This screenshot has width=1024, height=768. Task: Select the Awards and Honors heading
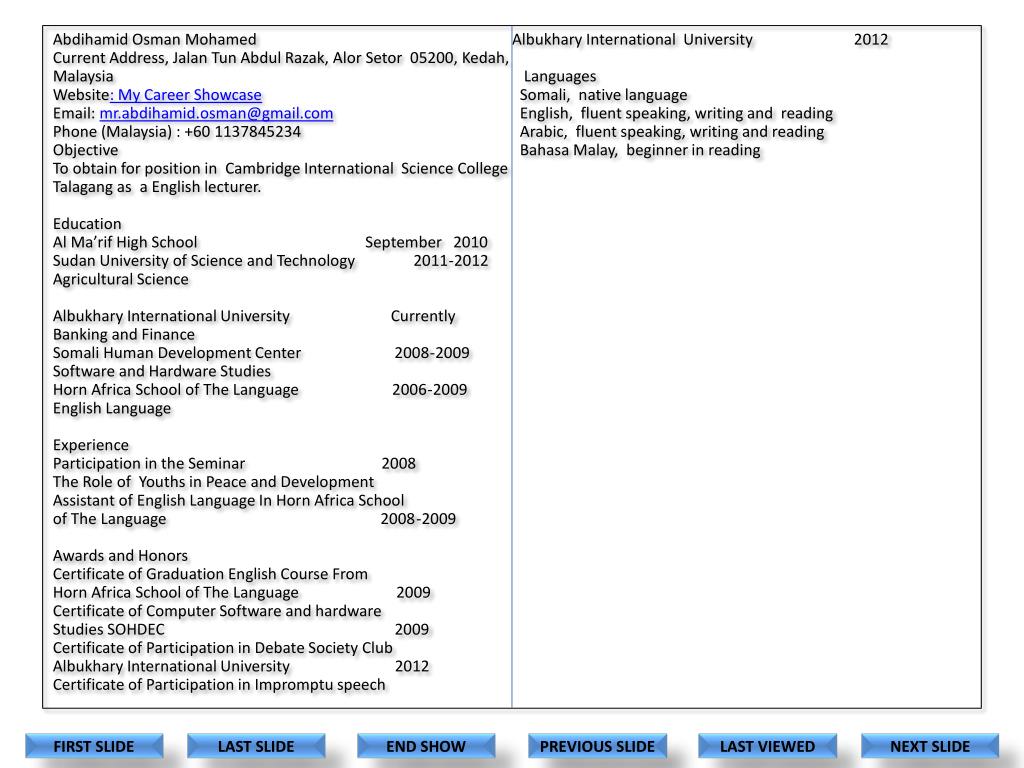click(x=120, y=555)
